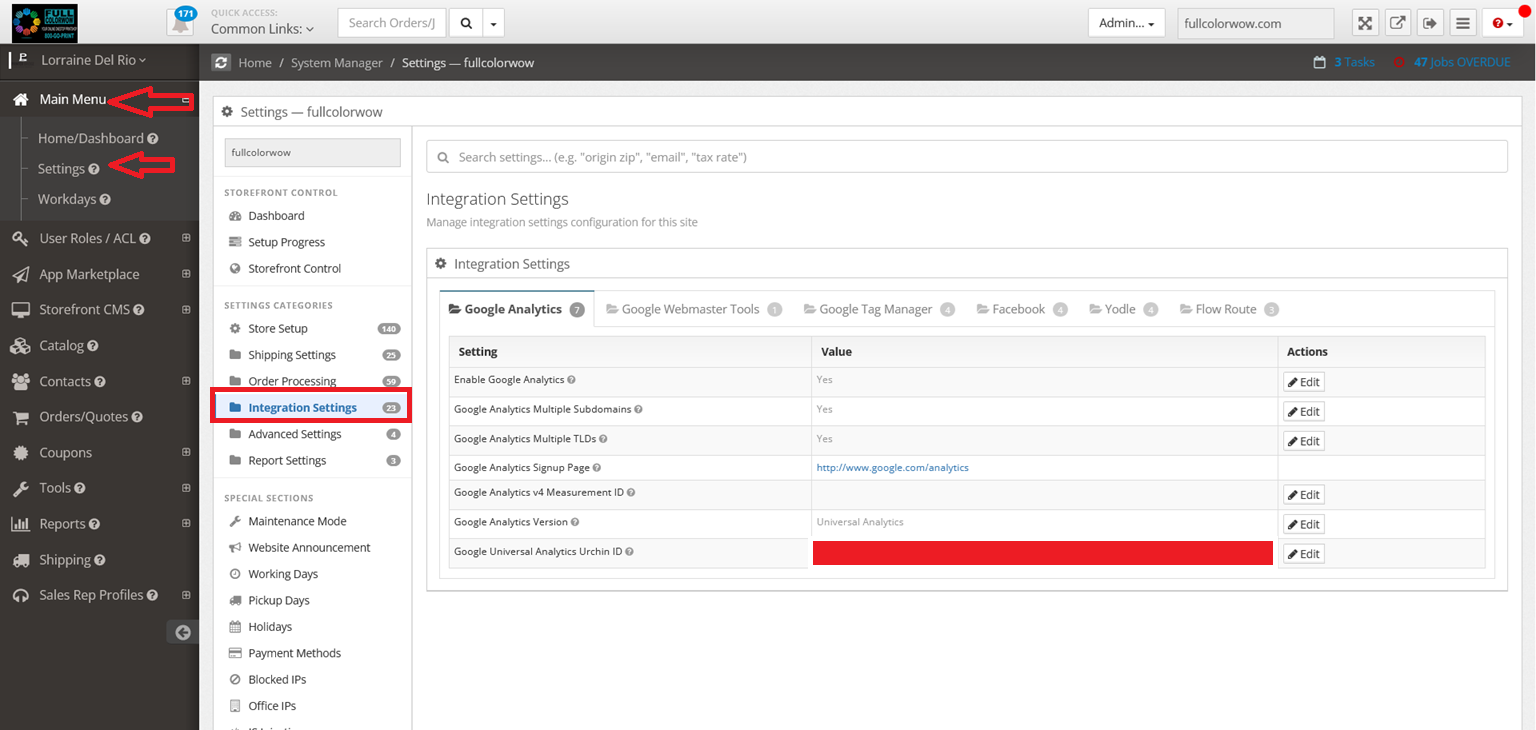Open the Admin dropdown menu

tap(1126, 23)
